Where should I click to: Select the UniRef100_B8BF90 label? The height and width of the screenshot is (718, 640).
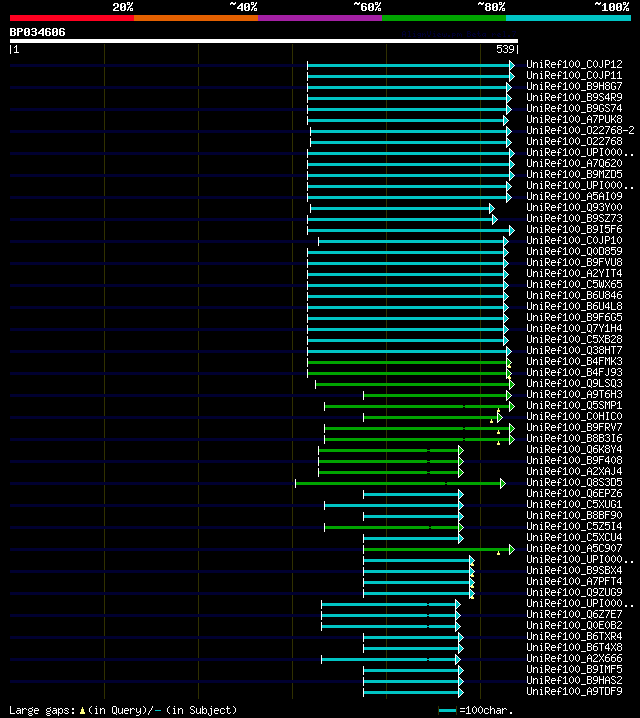click(x=574, y=515)
